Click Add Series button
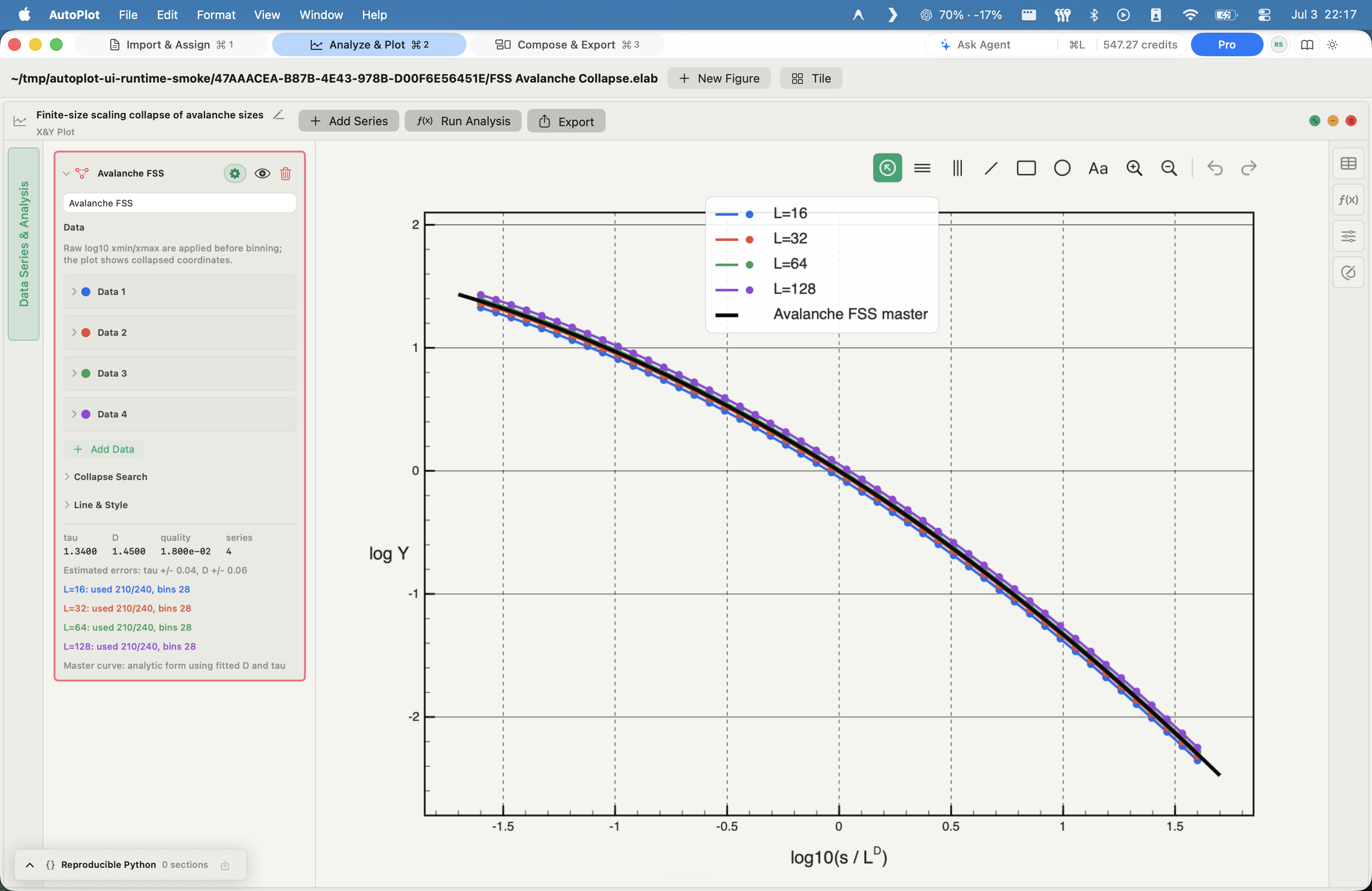Image resolution: width=1372 pixels, height=891 pixels. [x=348, y=121]
